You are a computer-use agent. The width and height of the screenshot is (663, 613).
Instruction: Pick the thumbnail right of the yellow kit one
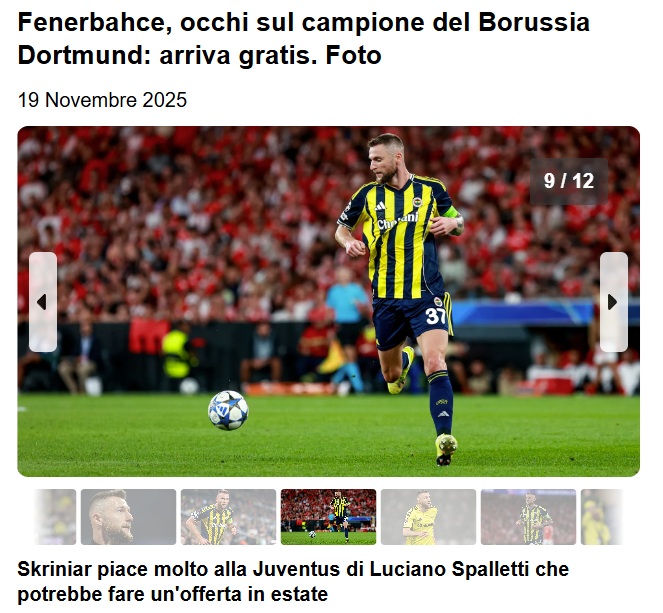pyautogui.click(x=529, y=517)
